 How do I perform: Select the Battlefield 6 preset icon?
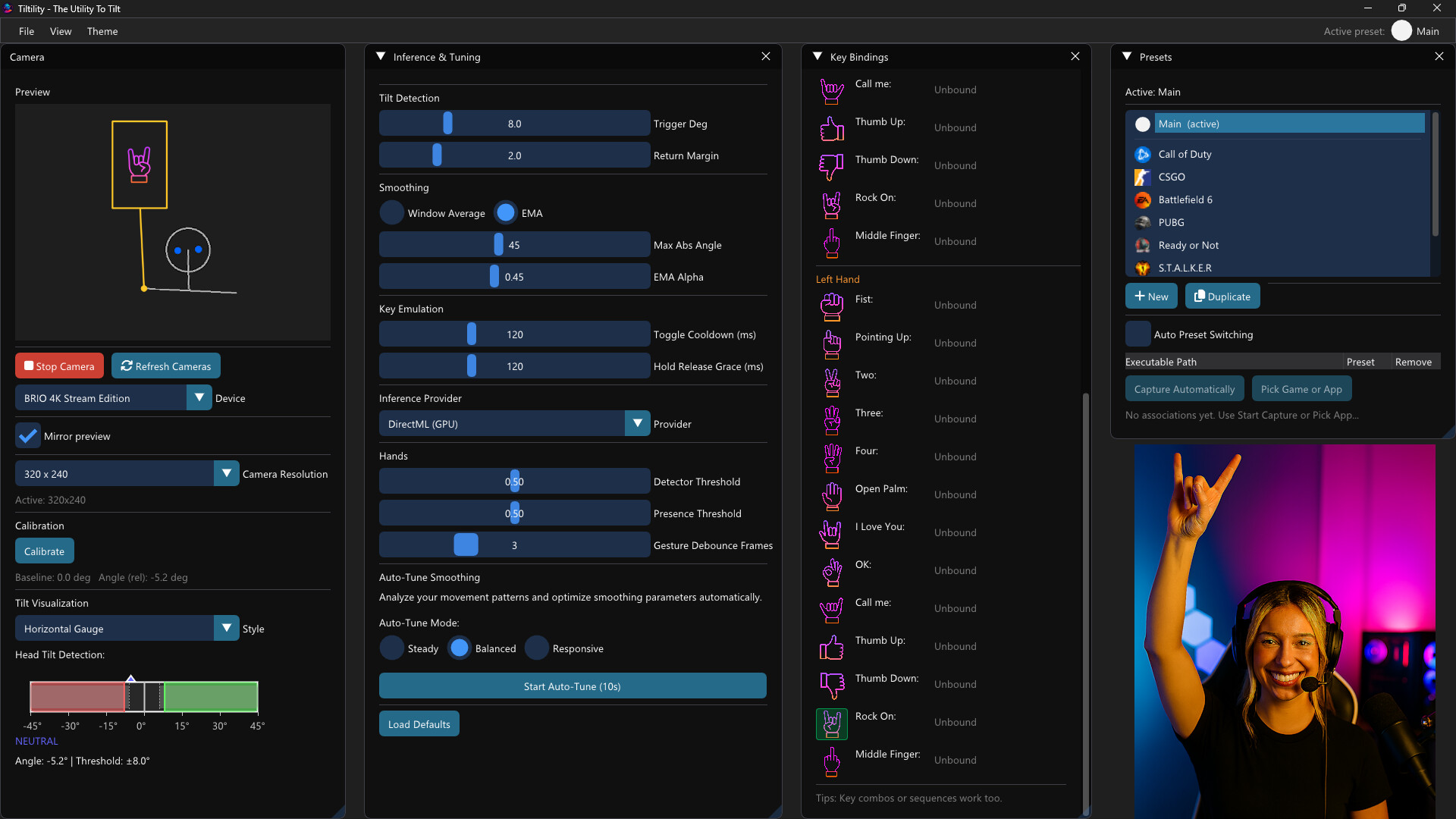click(1143, 200)
